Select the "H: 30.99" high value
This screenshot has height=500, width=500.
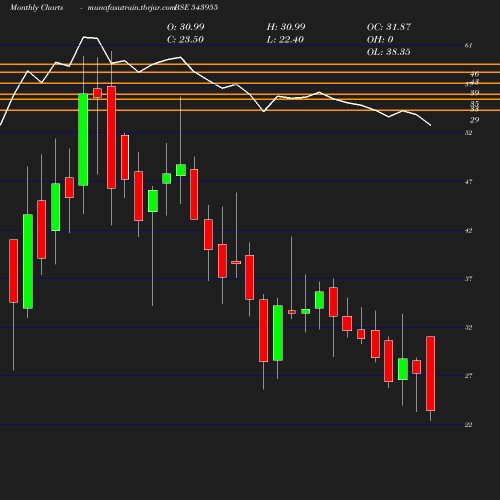286,27
